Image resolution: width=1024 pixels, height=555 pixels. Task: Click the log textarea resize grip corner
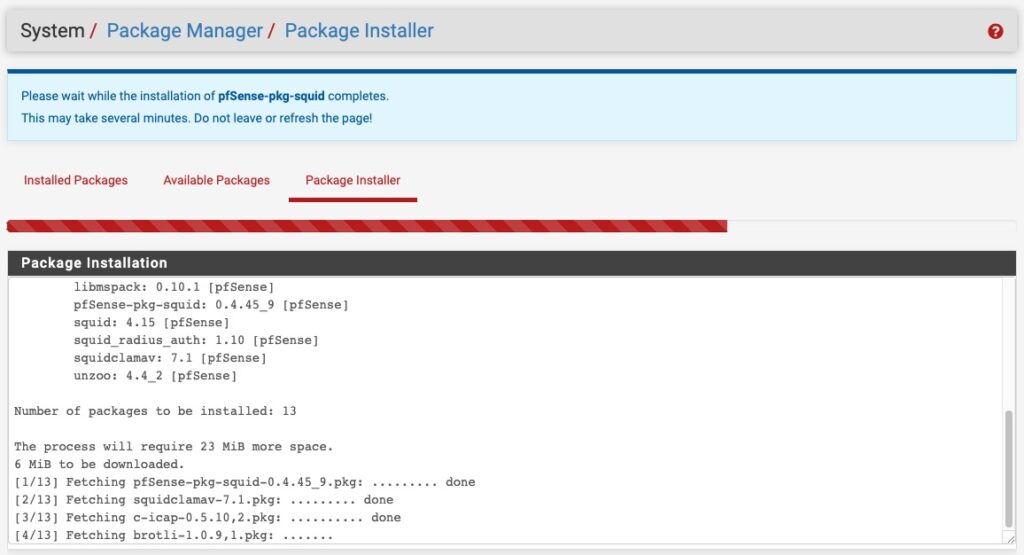(x=1010, y=539)
